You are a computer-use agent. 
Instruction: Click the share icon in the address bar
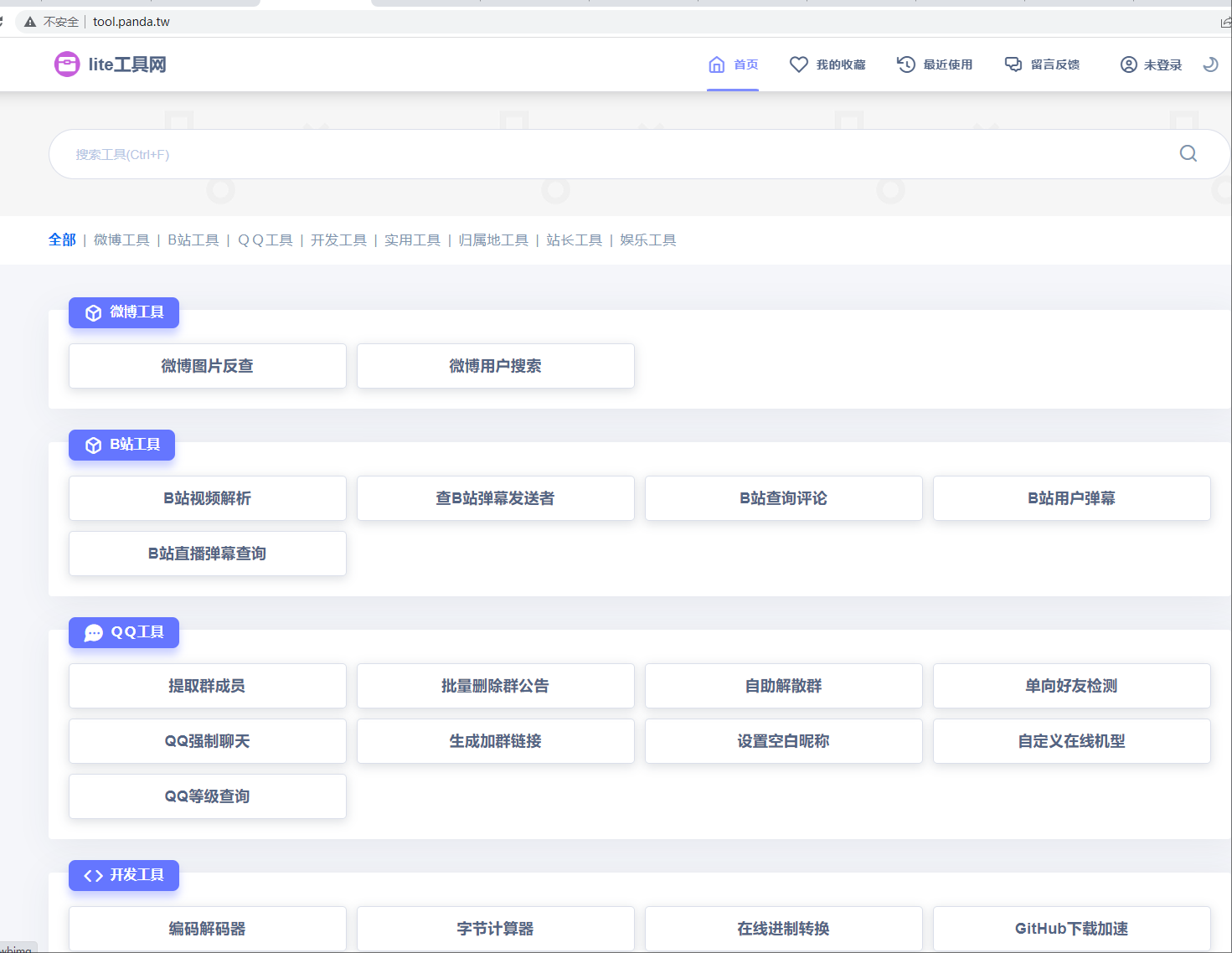click(1226, 22)
